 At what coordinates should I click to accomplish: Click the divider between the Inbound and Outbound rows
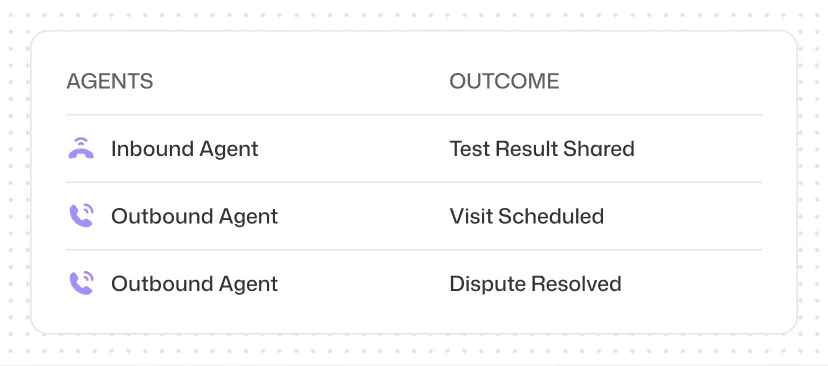(x=414, y=182)
